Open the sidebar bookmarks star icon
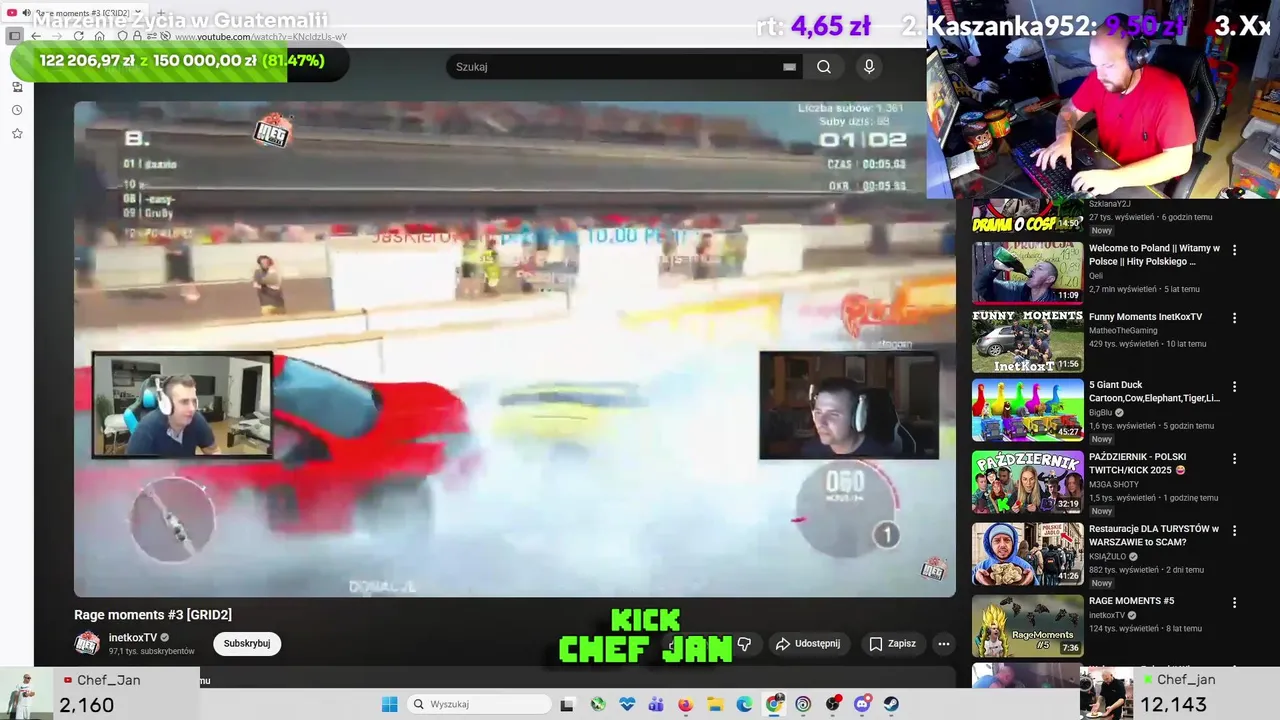This screenshot has width=1280, height=720. click(x=17, y=133)
